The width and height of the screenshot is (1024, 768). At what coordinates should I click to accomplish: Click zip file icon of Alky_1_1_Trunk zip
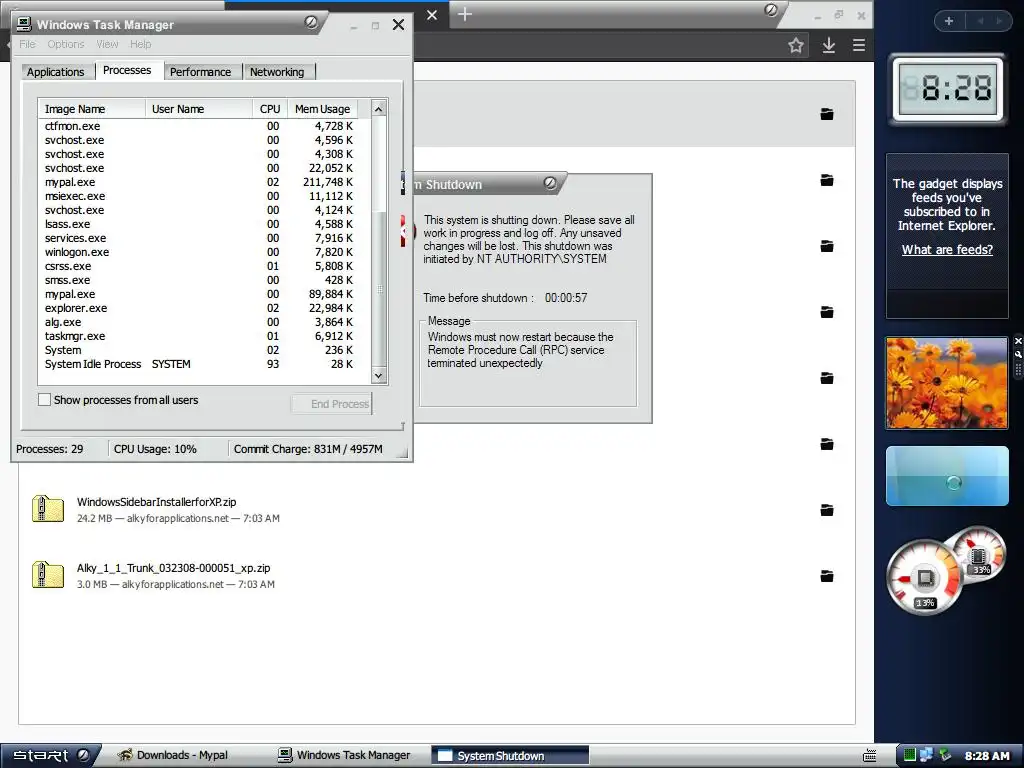(x=48, y=575)
